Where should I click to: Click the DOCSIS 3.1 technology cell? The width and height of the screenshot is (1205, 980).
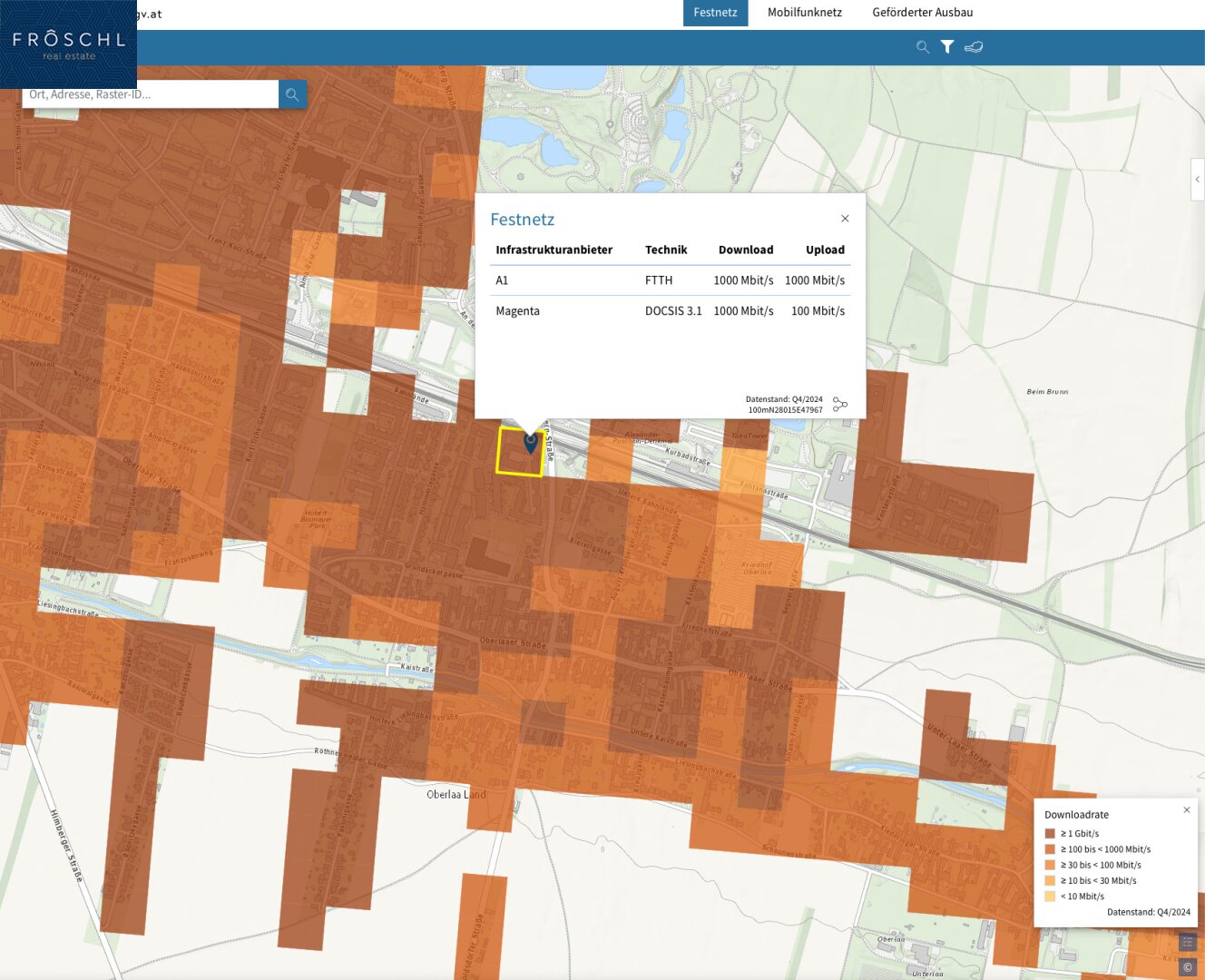coord(673,311)
